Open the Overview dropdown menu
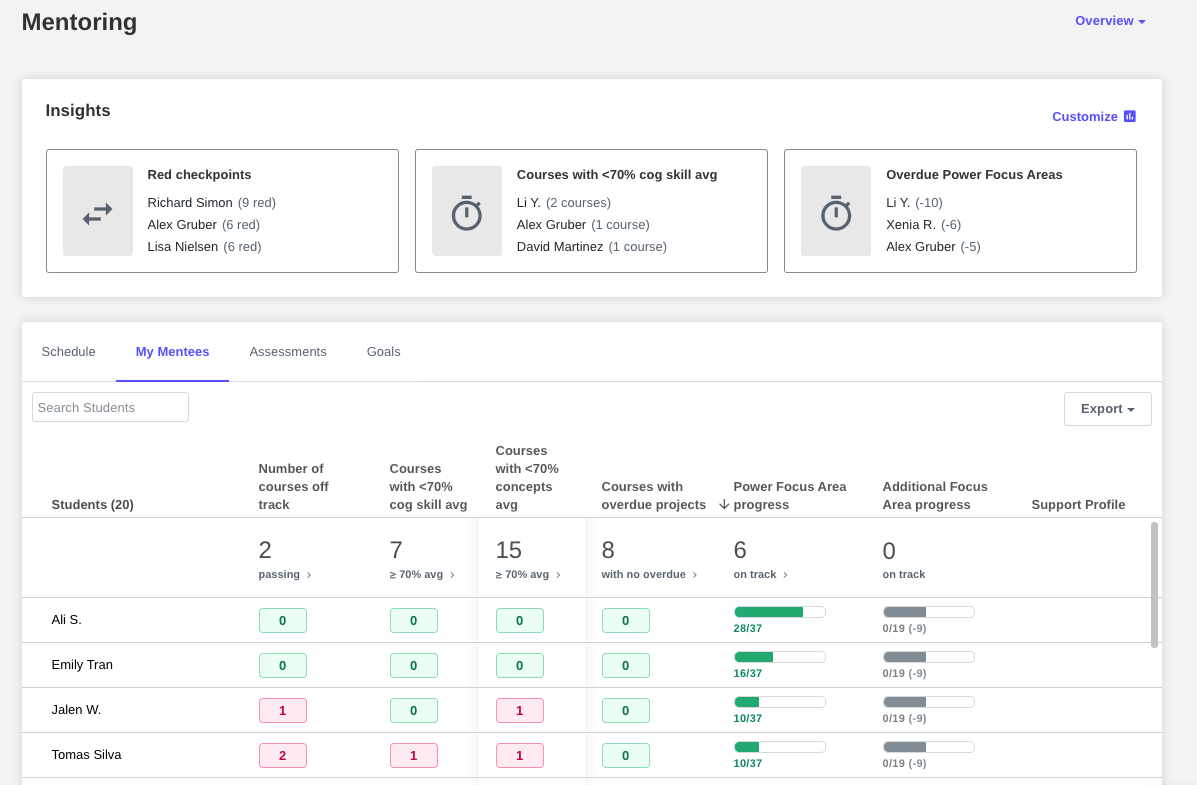 (1109, 21)
